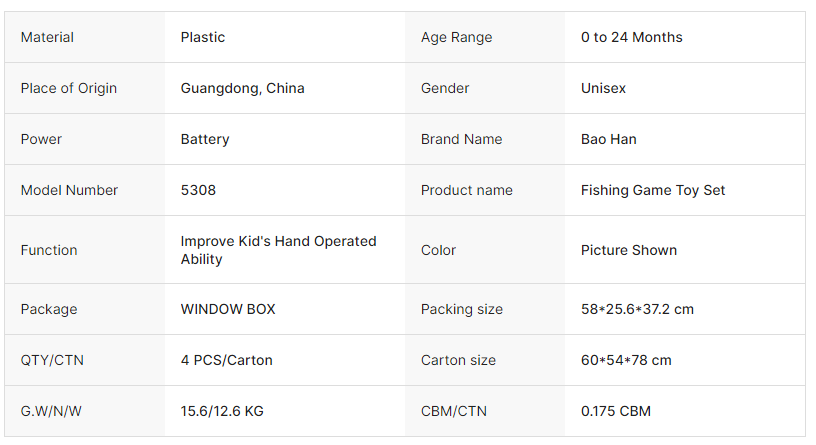Click the Age Range label
Viewport: 816px width, 445px height.
tap(456, 37)
